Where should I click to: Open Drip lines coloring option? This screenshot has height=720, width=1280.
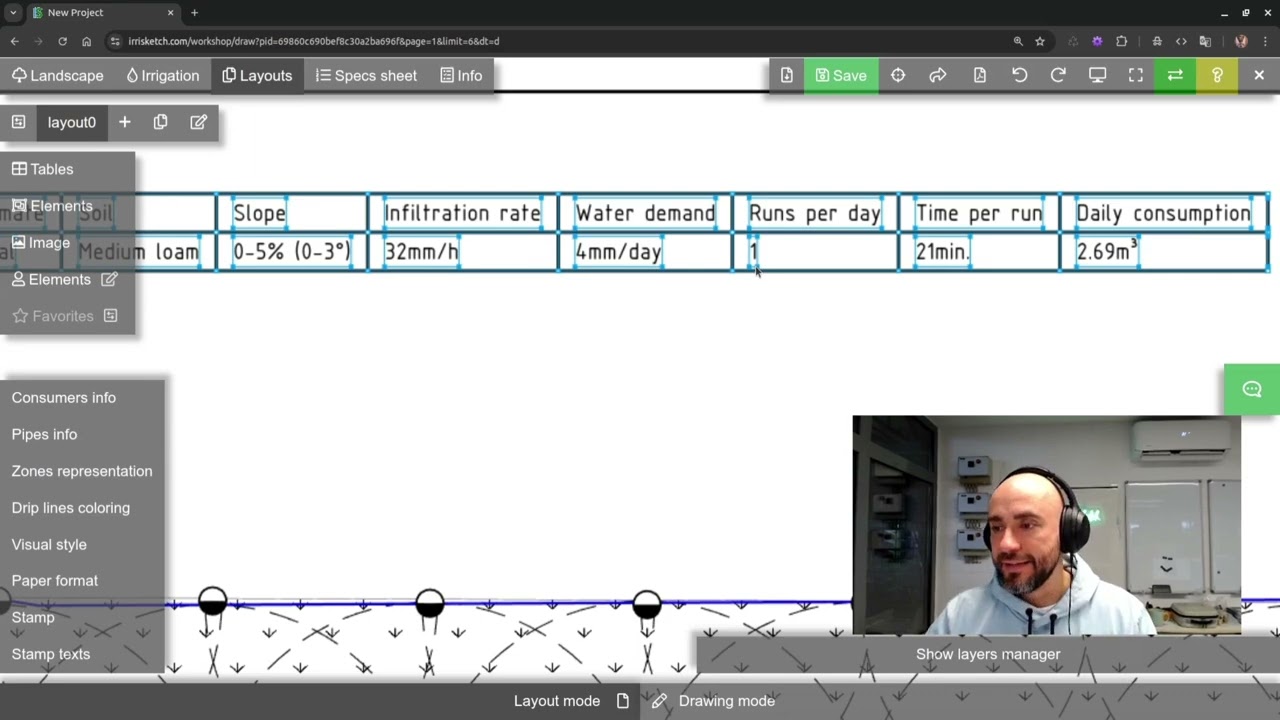click(71, 507)
